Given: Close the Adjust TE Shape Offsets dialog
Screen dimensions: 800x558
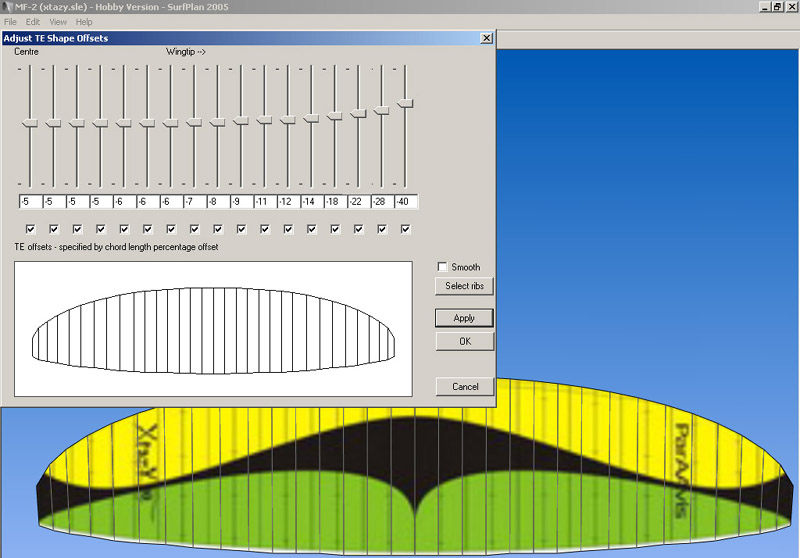Looking at the screenshot, I should [x=486, y=38].
